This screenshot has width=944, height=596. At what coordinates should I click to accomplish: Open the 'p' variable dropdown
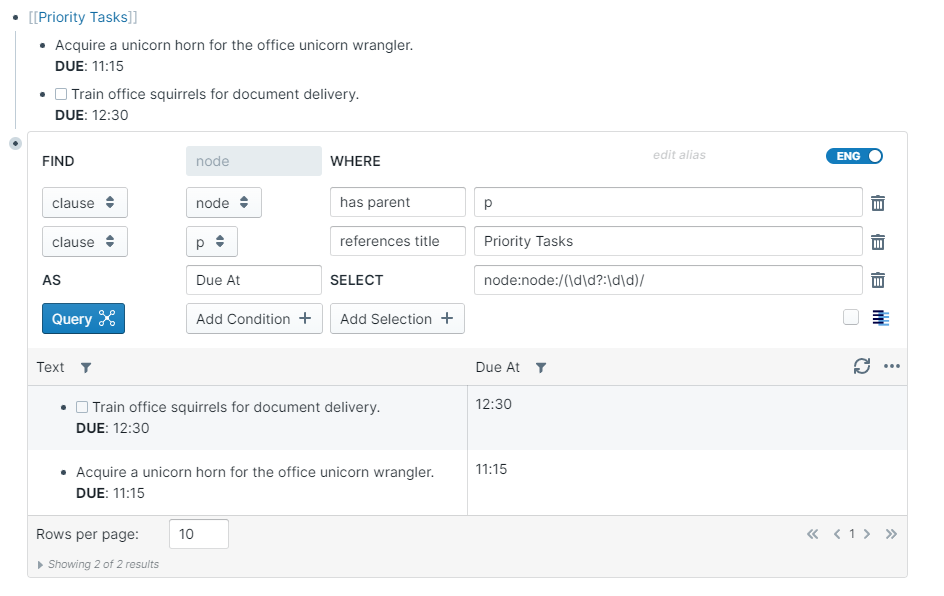[211, 242]
